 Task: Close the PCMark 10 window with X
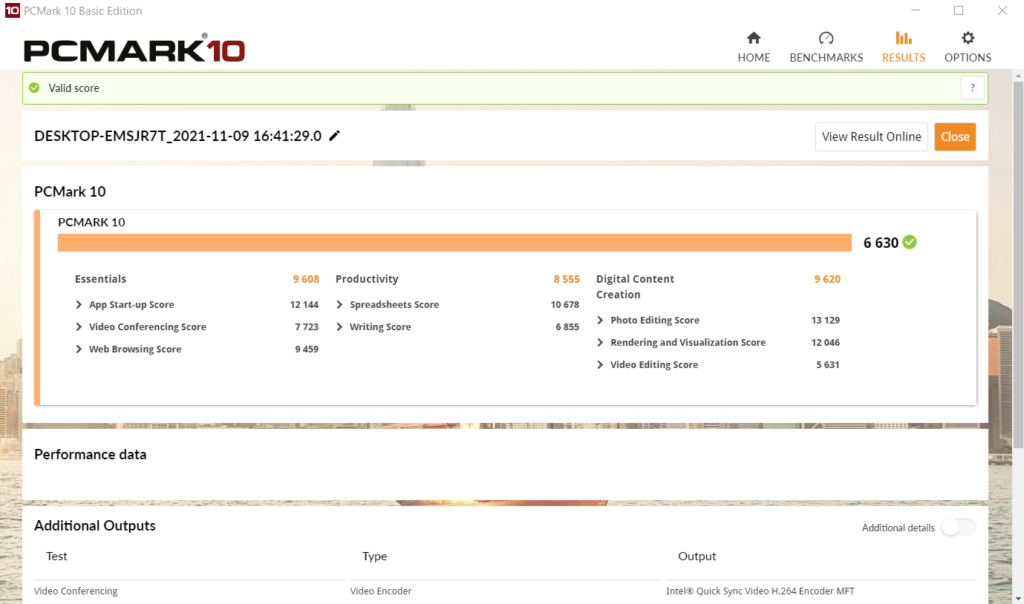tap(1002, 10)
